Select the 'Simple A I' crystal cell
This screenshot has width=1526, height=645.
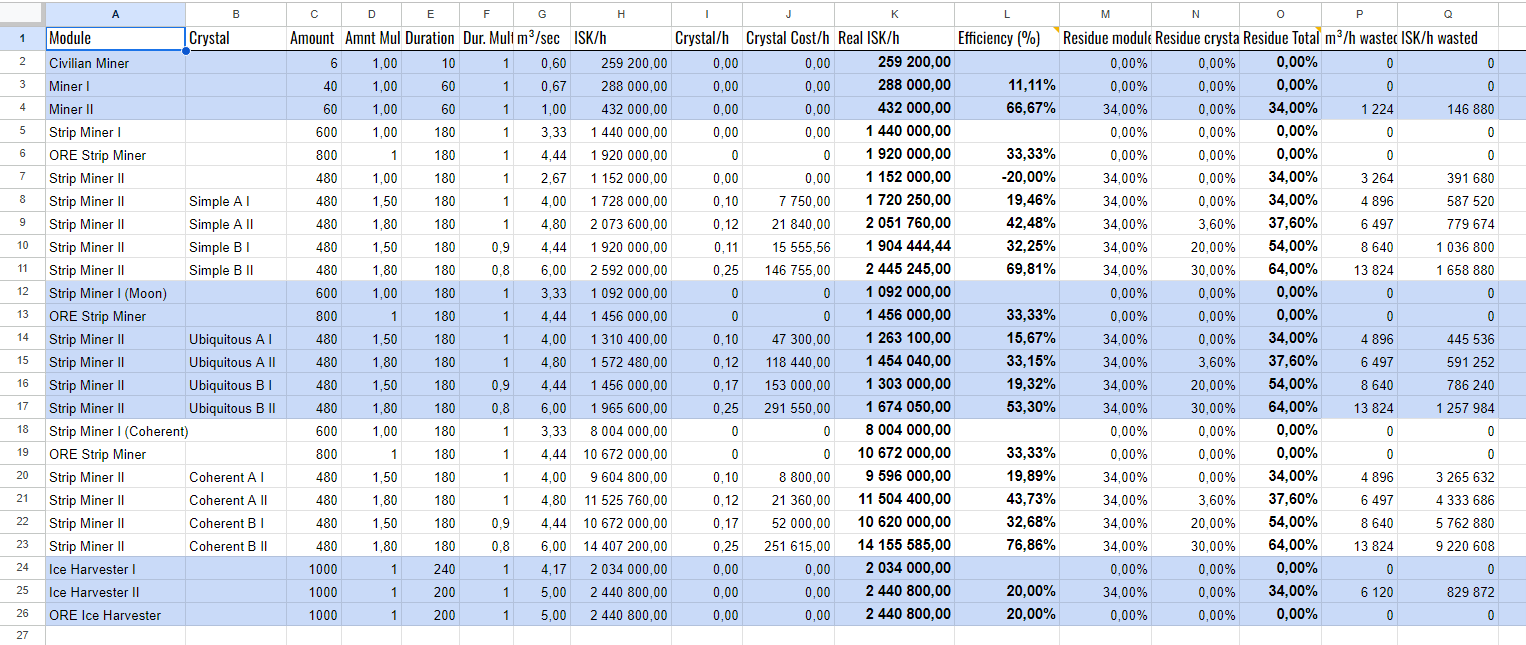pyautogui.click(x=235, y=201)
